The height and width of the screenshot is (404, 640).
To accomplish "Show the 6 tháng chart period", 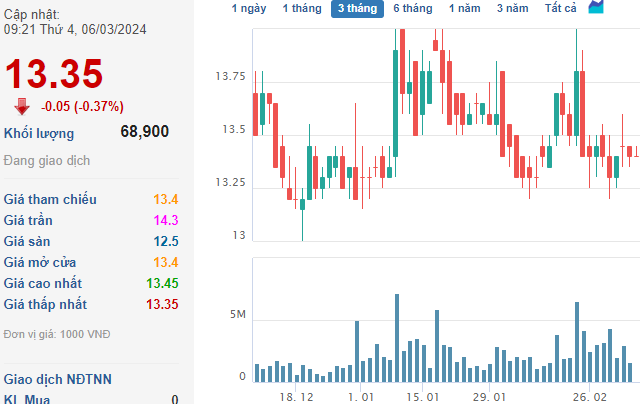I will pyautogui.click(x=412, y=9).
